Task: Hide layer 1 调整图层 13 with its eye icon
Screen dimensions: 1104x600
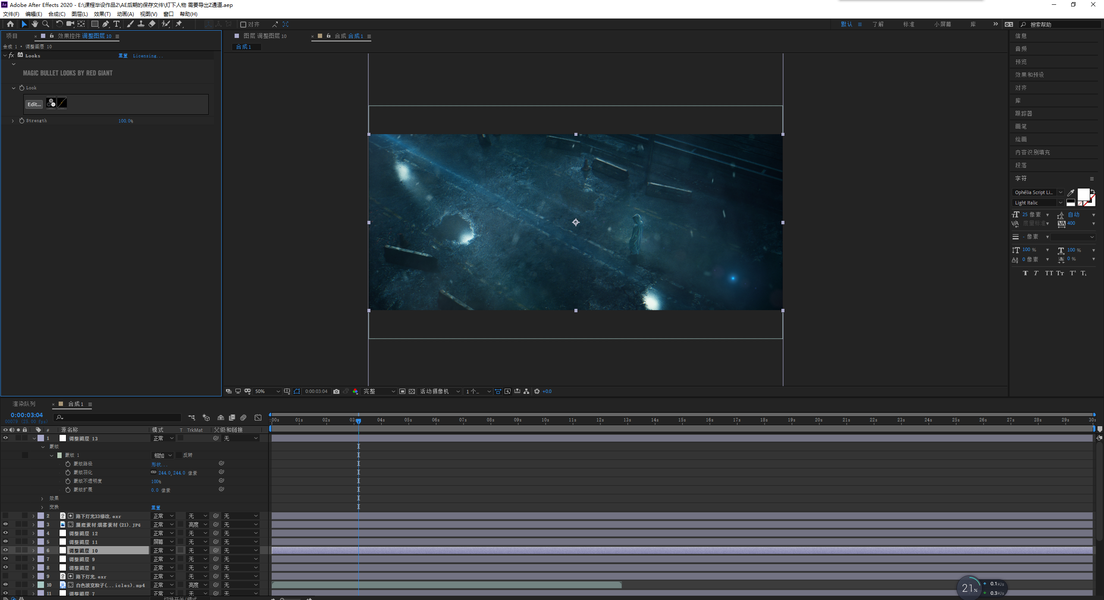Action: click(6, 438)
